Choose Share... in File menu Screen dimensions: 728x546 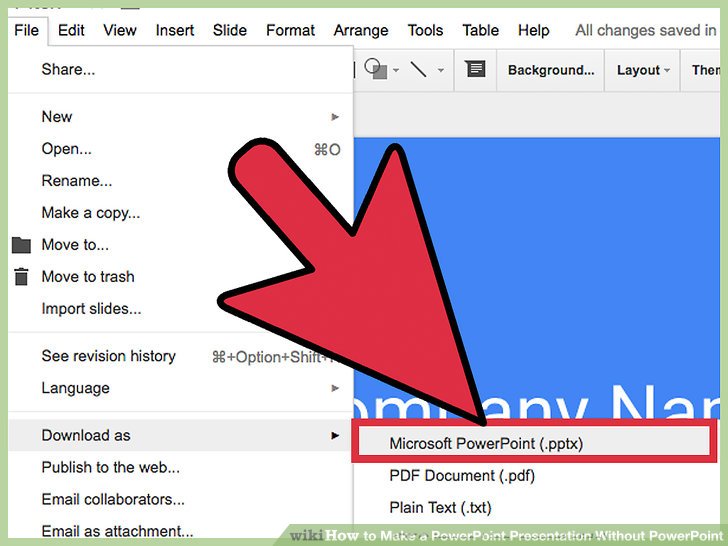pos(181,70)
